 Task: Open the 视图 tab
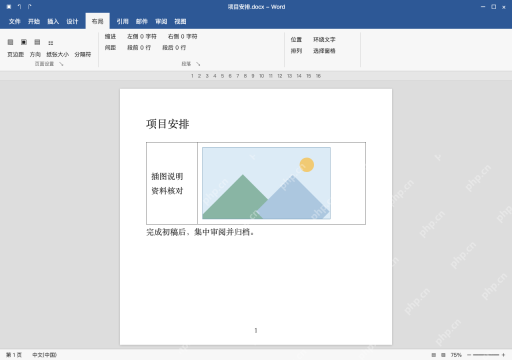point(180,22)
